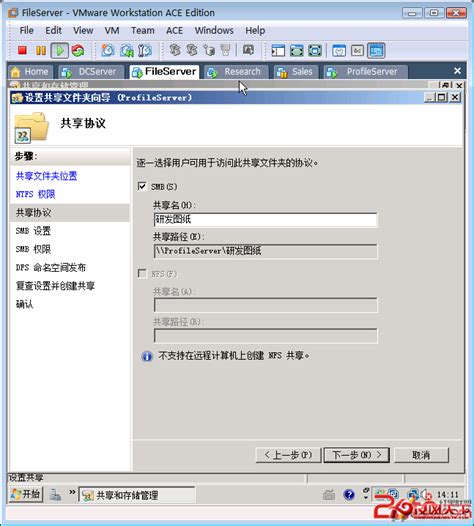Click the disabled NFS (F) checkbox
Screen dimensions: 474x526
point(142,273)
